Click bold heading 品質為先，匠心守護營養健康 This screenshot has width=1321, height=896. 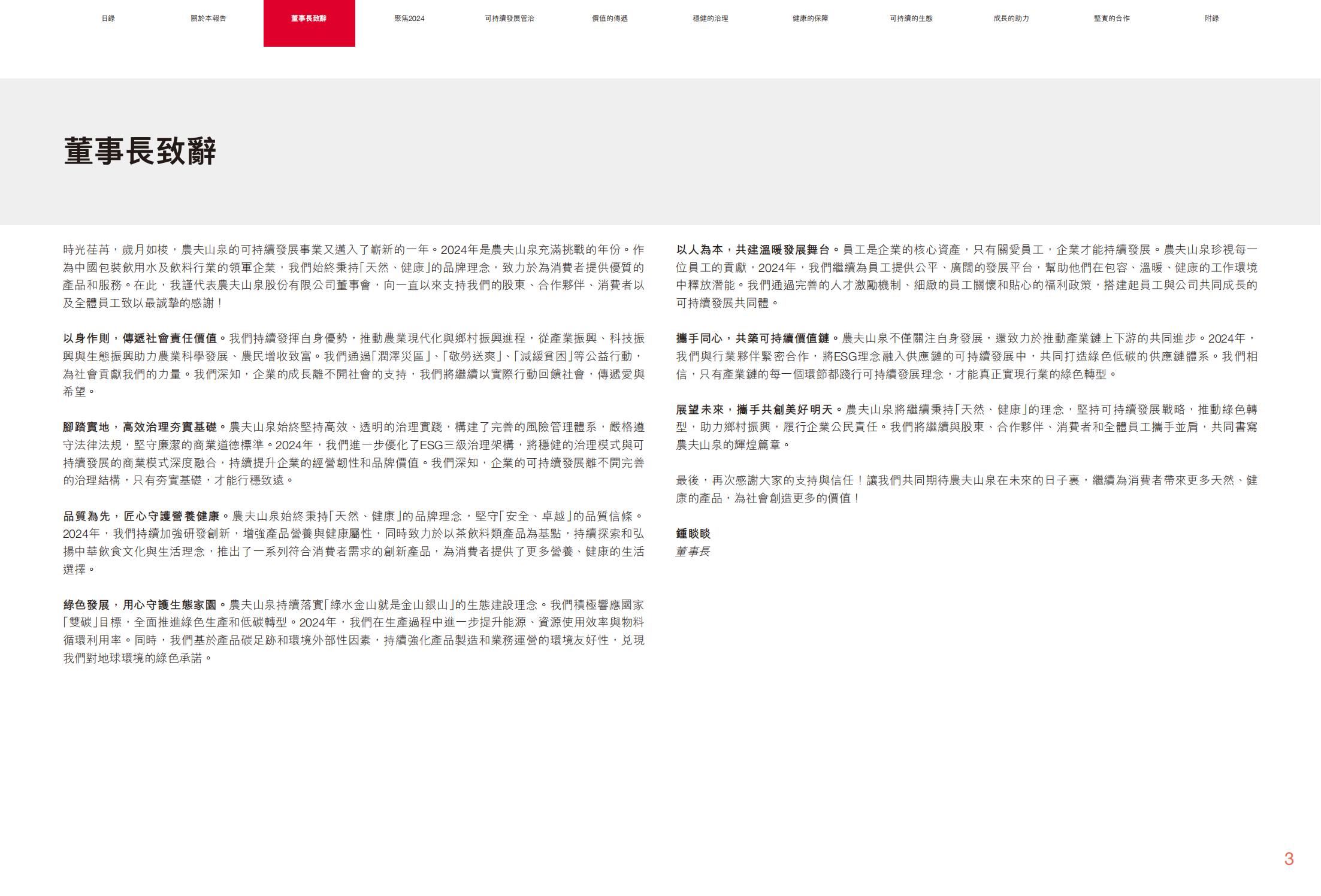[147, 516]
